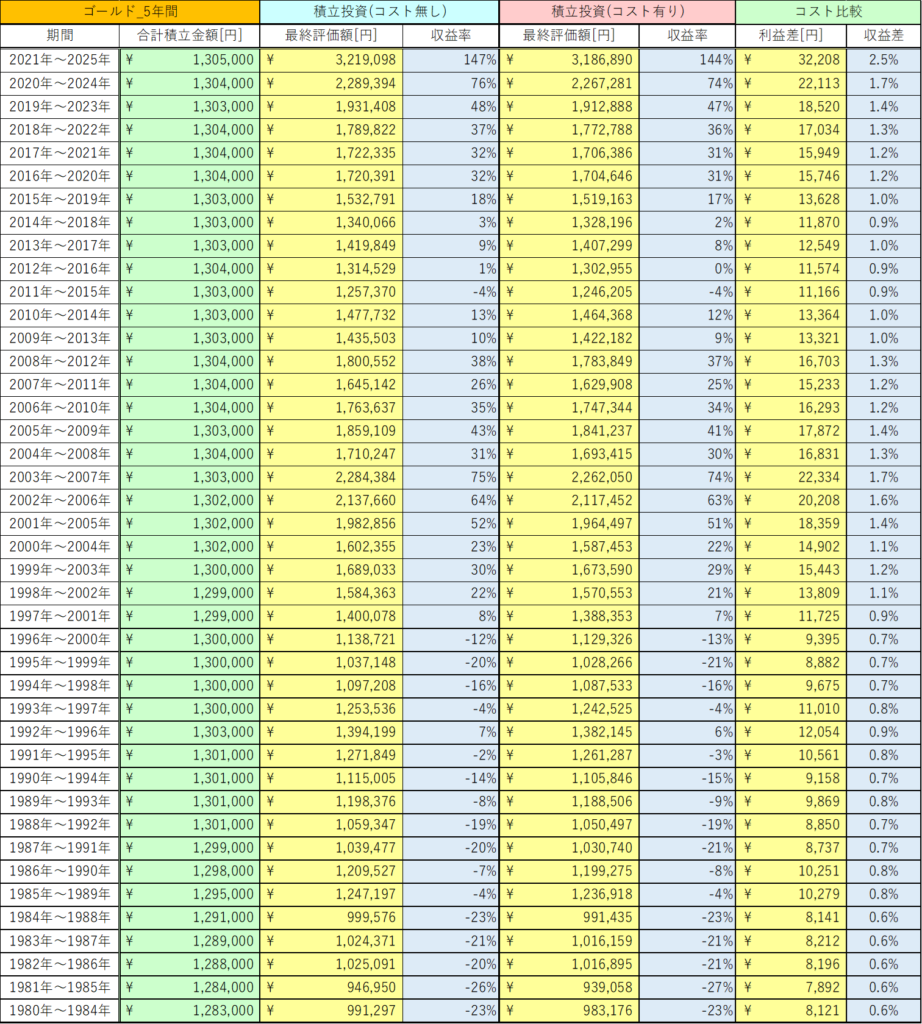Screen dimensions: 922x1024
Task: Select the 2011年～2015年 period cell
Action: (x=60, y=291)
